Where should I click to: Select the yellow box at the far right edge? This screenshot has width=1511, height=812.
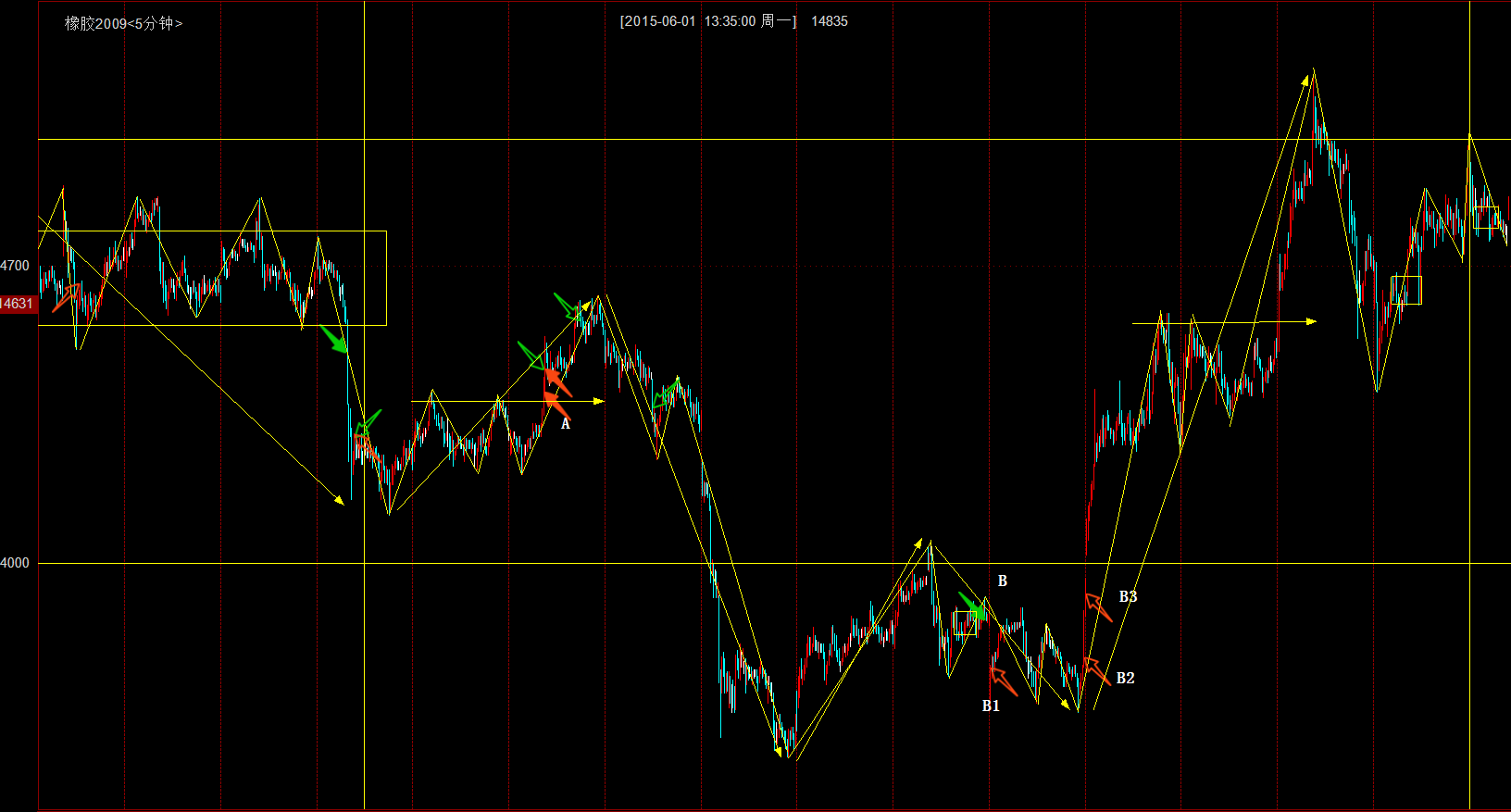point(1486,218)
